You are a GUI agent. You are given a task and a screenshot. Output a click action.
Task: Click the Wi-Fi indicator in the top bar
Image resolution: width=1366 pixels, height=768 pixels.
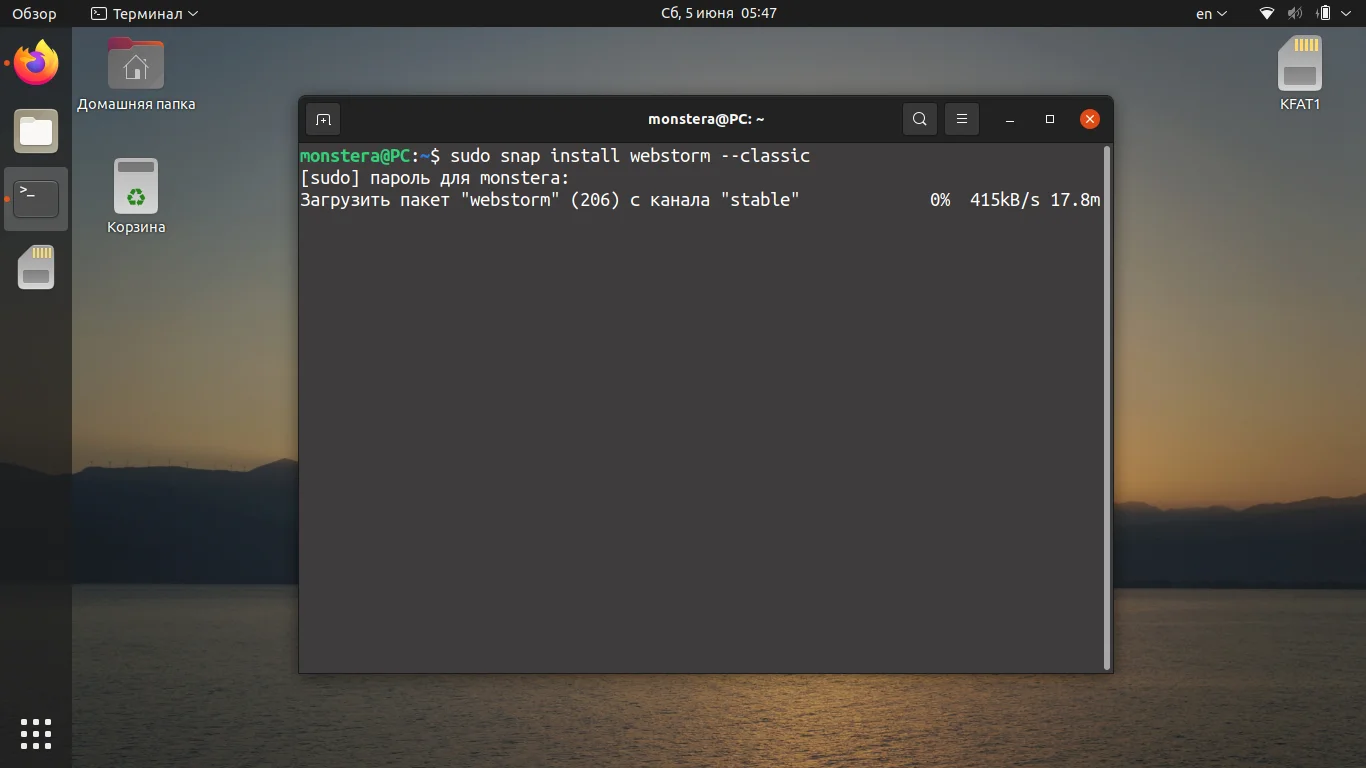[1265, 13]
